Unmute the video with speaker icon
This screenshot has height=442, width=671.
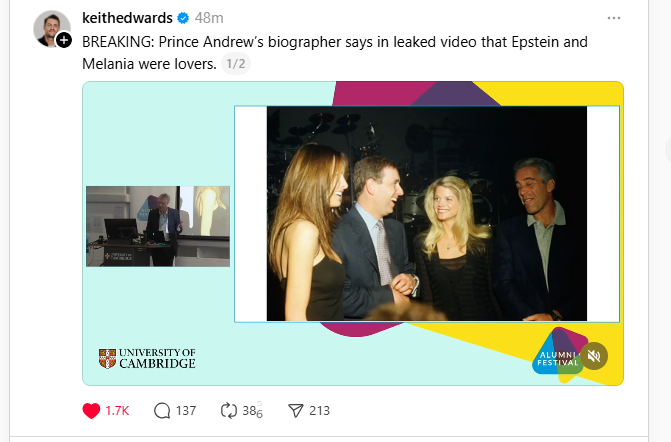[x=594, y=356]
